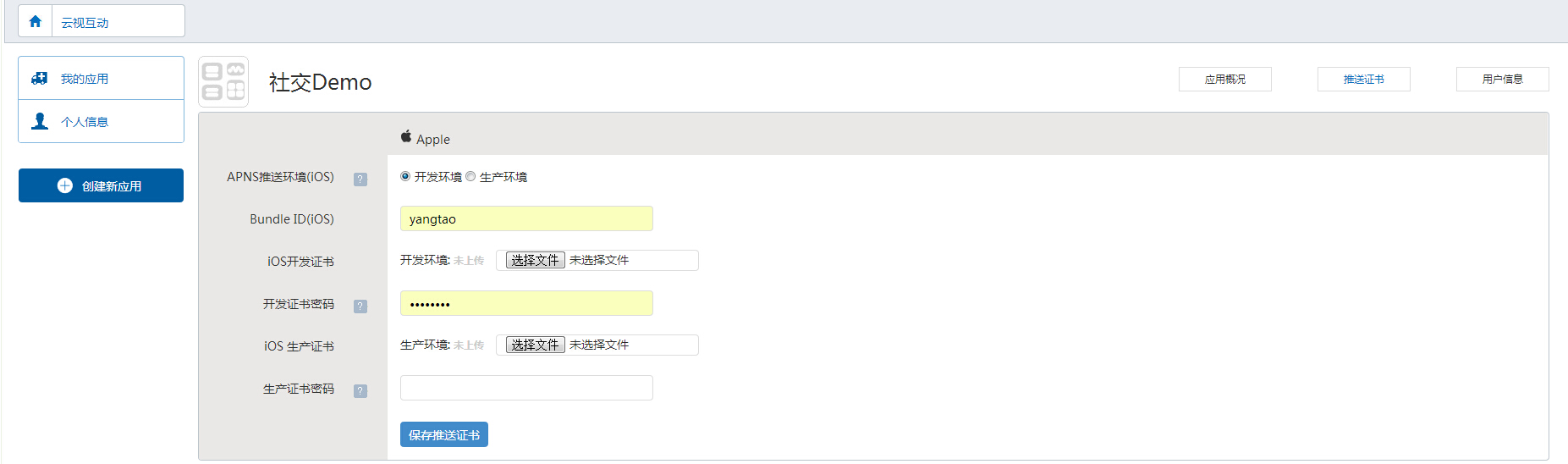
Task: Click help icon beside 开发证书密码
Action: pyautogui.click(x=360, y=306)
